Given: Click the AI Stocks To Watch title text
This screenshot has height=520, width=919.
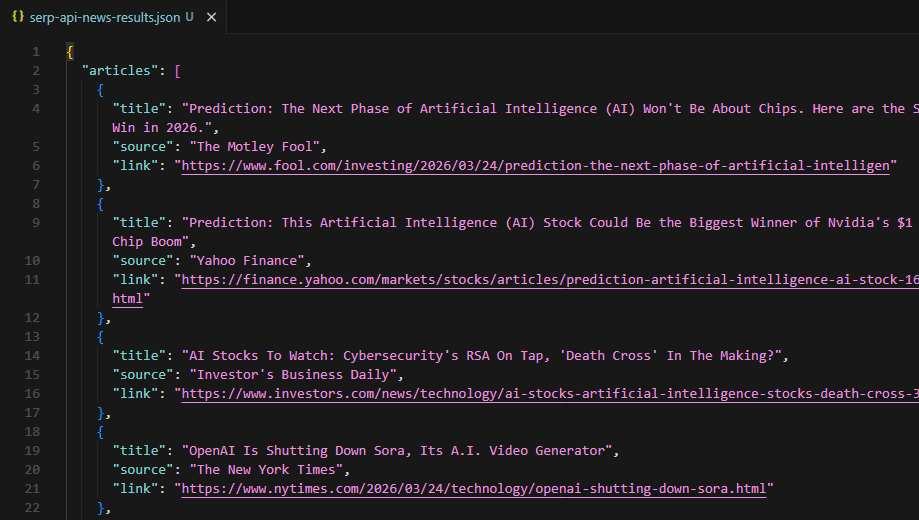Looking at the screenshot, I should [x=482, y=356].
